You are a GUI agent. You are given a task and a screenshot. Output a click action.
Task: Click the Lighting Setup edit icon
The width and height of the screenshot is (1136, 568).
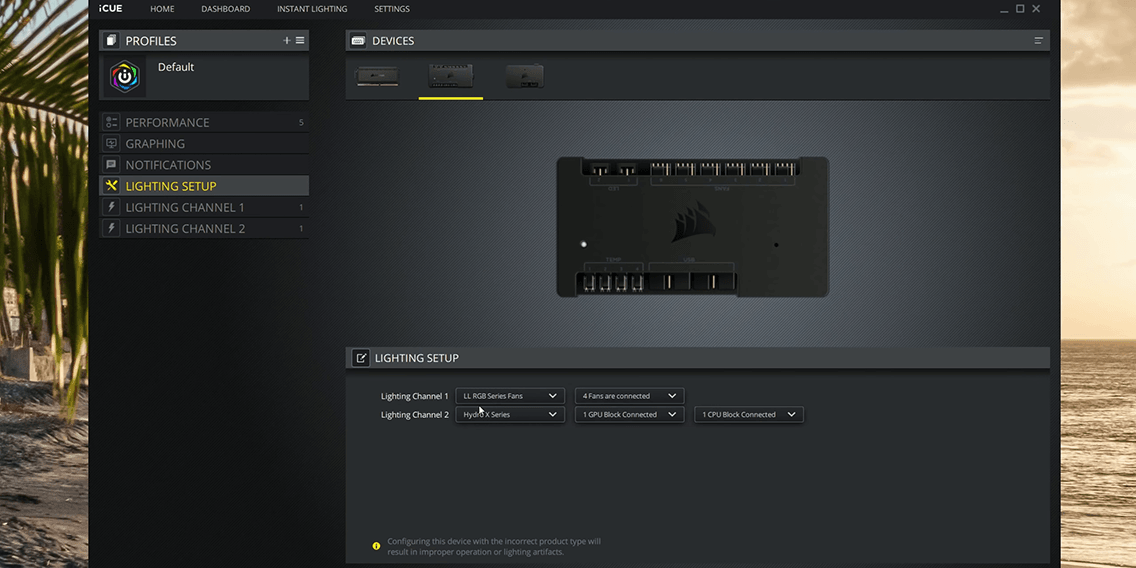tap(360, 358)
